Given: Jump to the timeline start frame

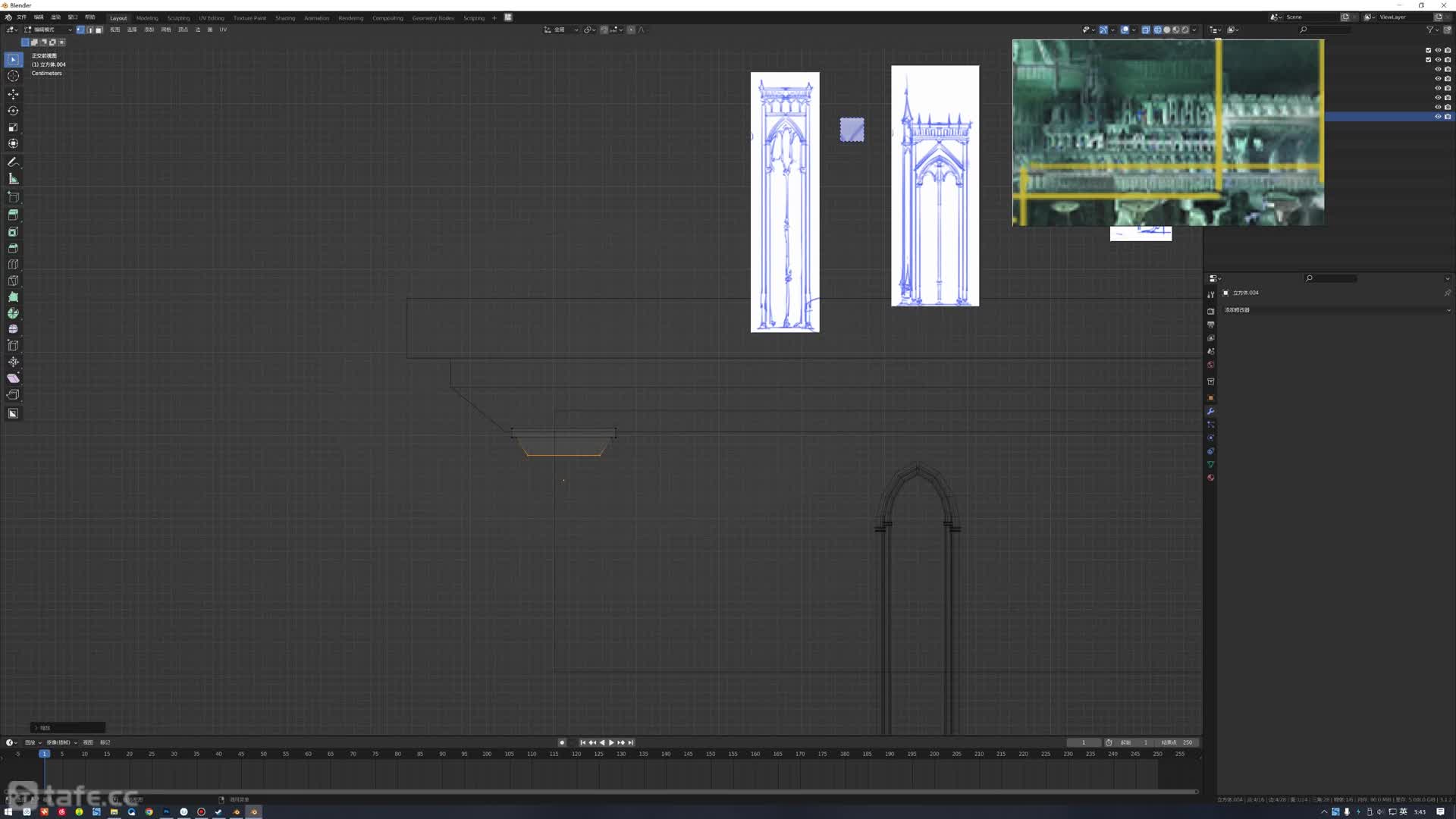Looking at the screenshot, I should (582, 742).
